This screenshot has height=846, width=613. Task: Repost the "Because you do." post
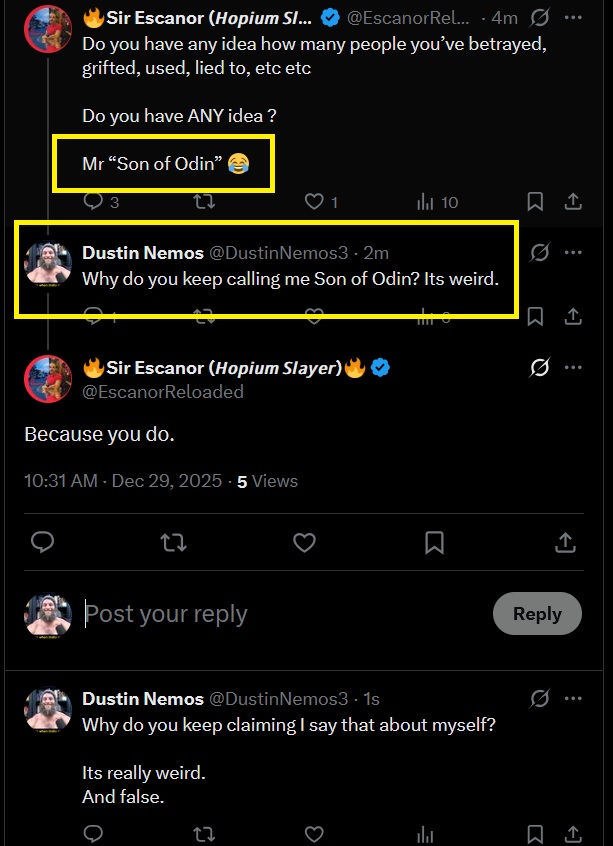[x=173, y=542]
